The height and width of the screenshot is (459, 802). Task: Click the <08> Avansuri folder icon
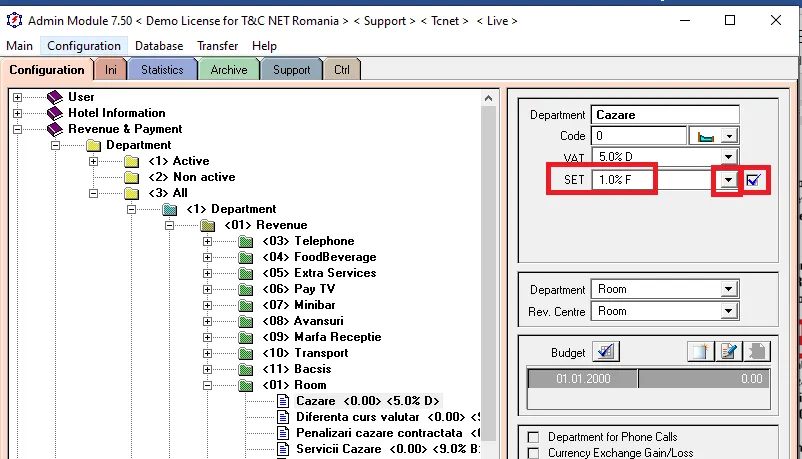click(246, 321)
